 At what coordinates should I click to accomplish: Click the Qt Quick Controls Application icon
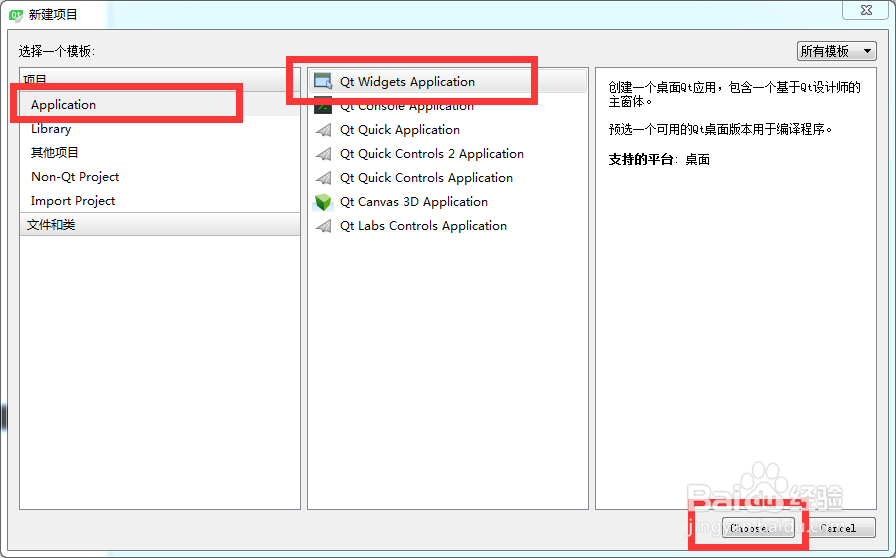pos(323,178)
